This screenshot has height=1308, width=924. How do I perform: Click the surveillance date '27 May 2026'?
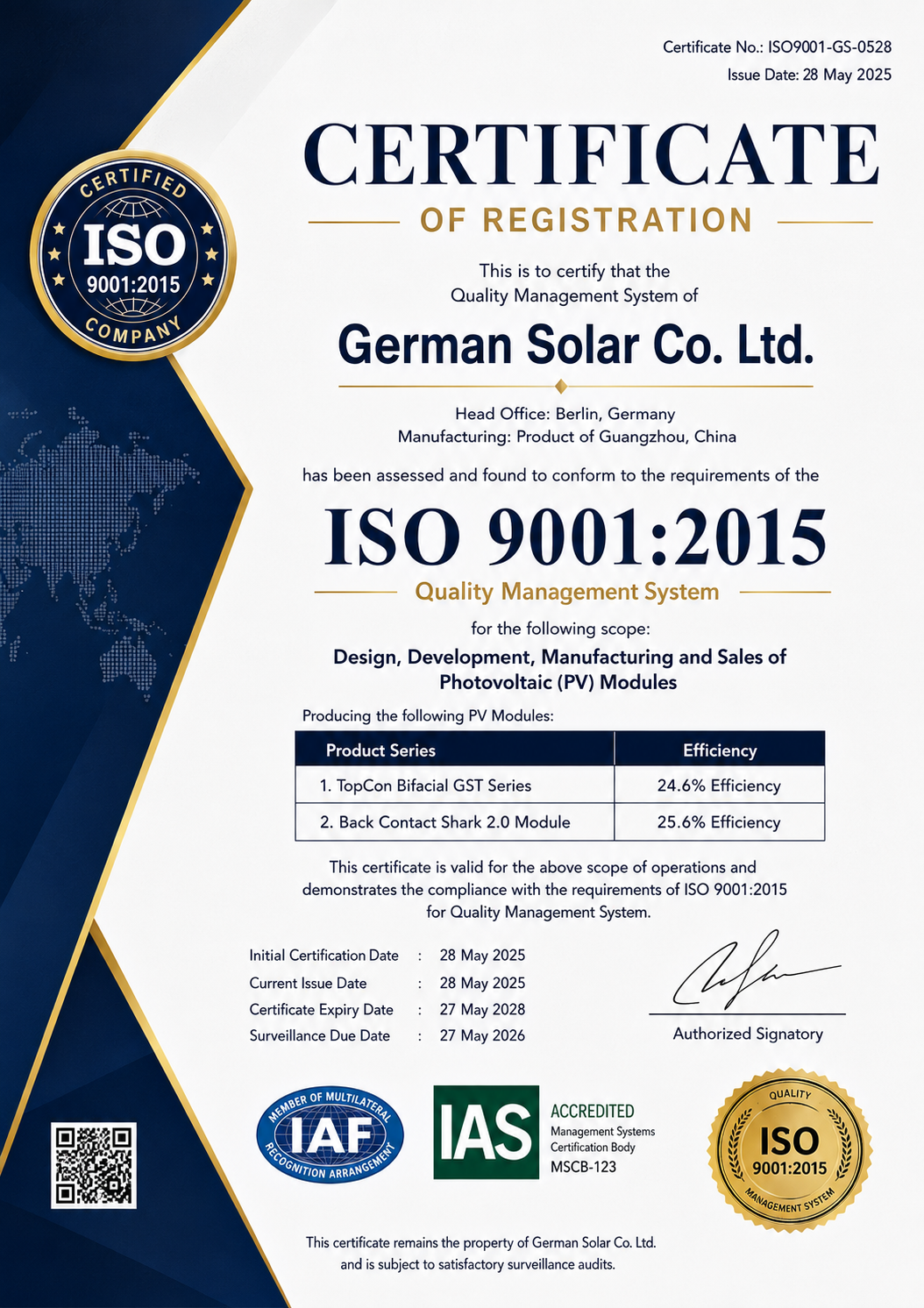(x=482, y=1036)
